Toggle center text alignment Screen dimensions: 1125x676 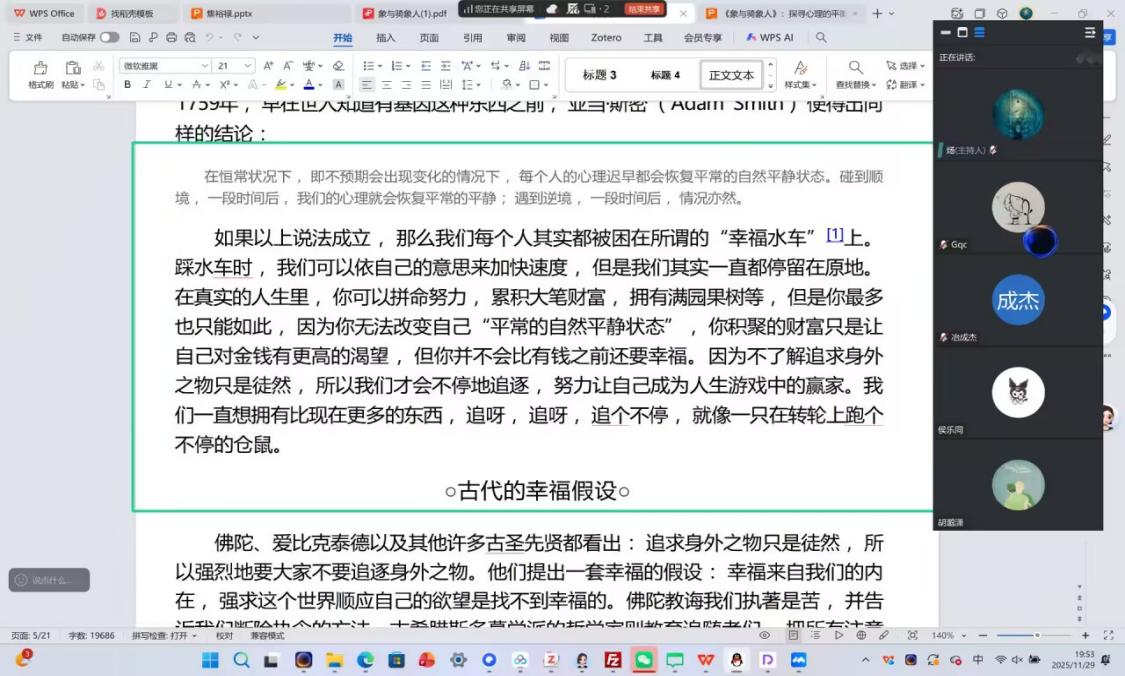[x=386, y=85]
